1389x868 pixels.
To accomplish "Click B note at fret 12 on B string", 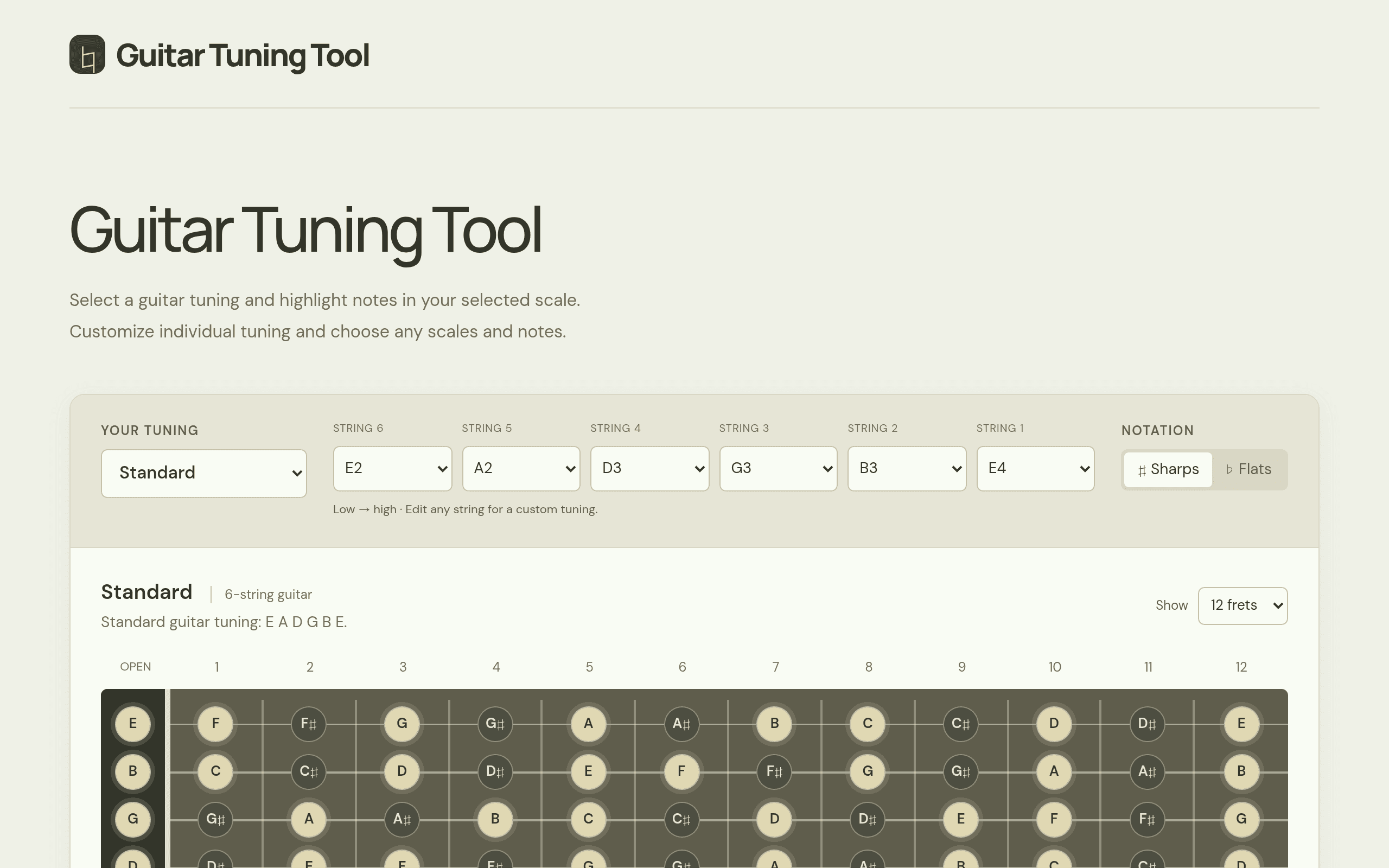I will click(x=1241, y=771).
